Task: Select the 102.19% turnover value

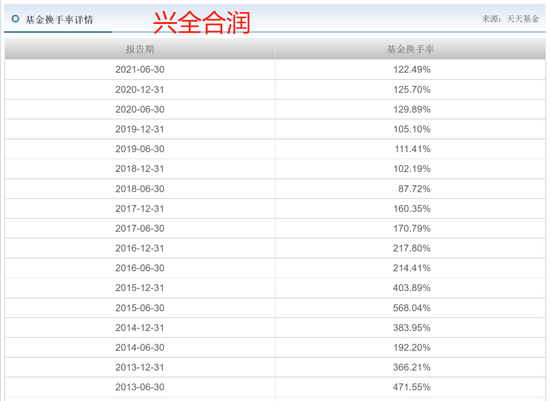Action: (x=412, y=169)
